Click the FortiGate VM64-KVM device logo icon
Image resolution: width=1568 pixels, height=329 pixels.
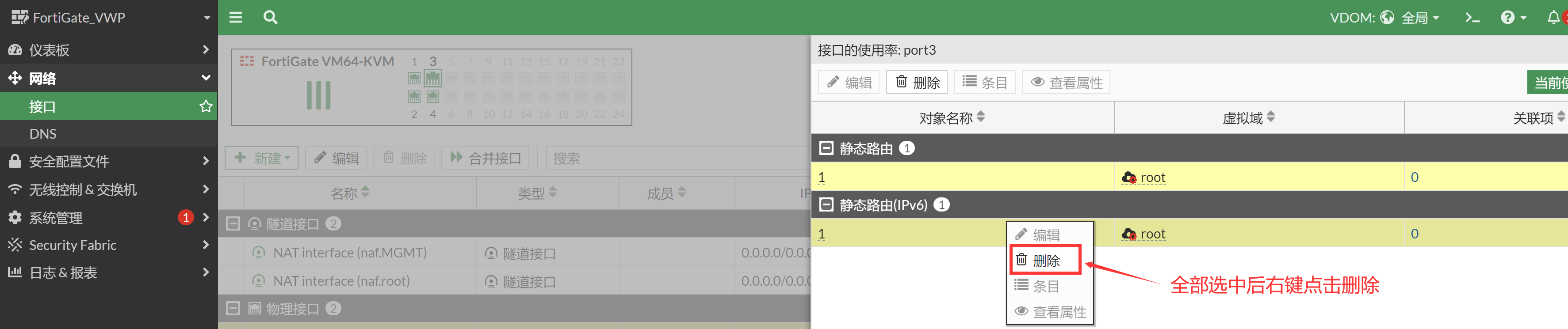[x=247, y=61]
